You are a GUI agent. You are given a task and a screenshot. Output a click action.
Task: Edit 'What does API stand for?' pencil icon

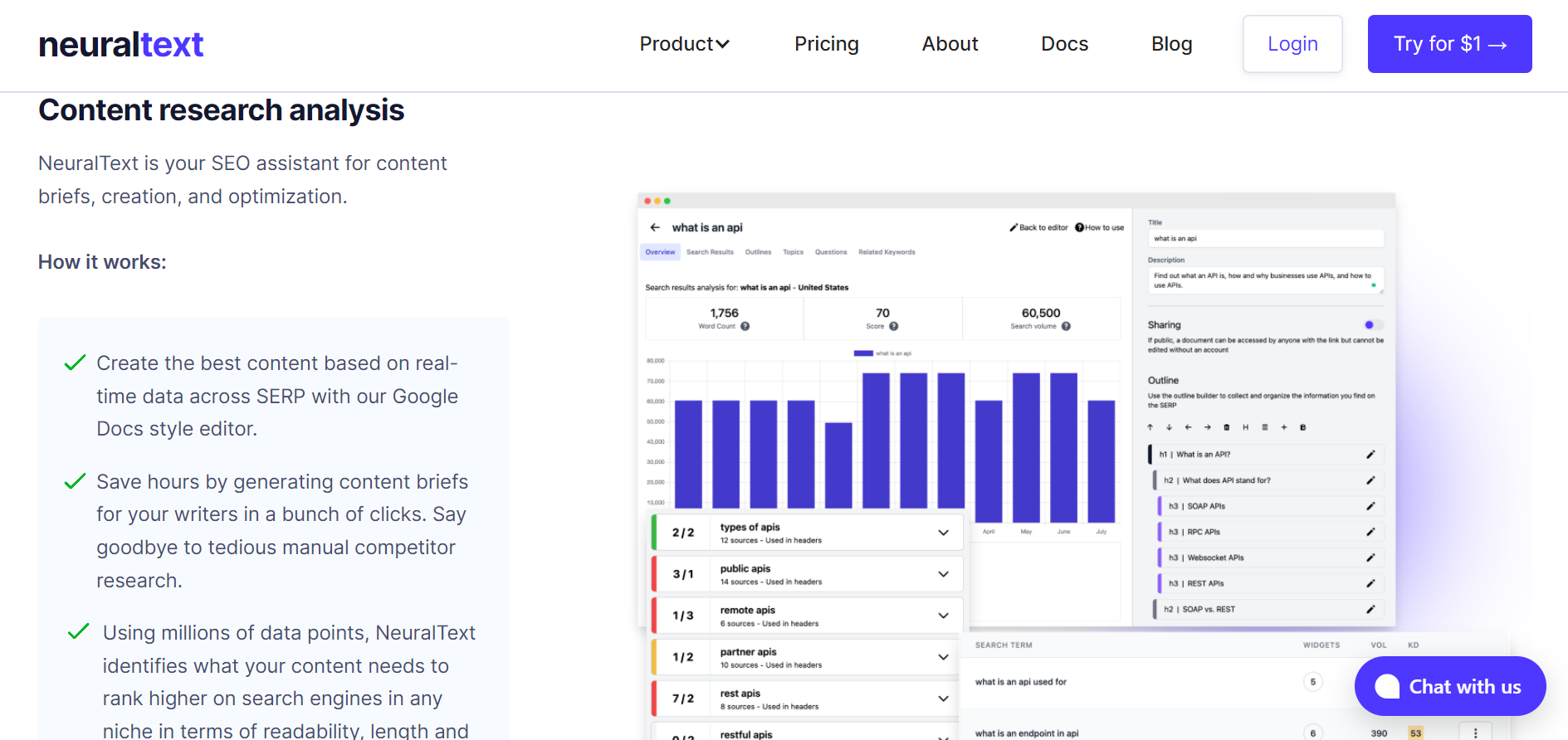click(1370, 480)
